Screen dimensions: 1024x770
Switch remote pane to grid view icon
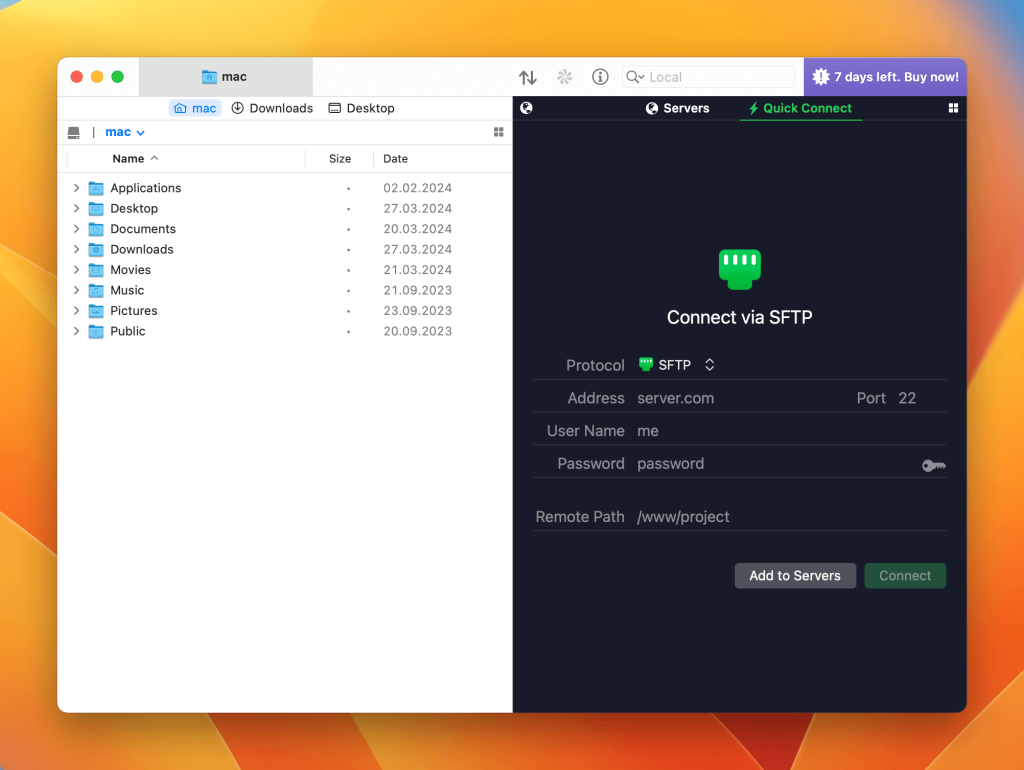(953, 108)
